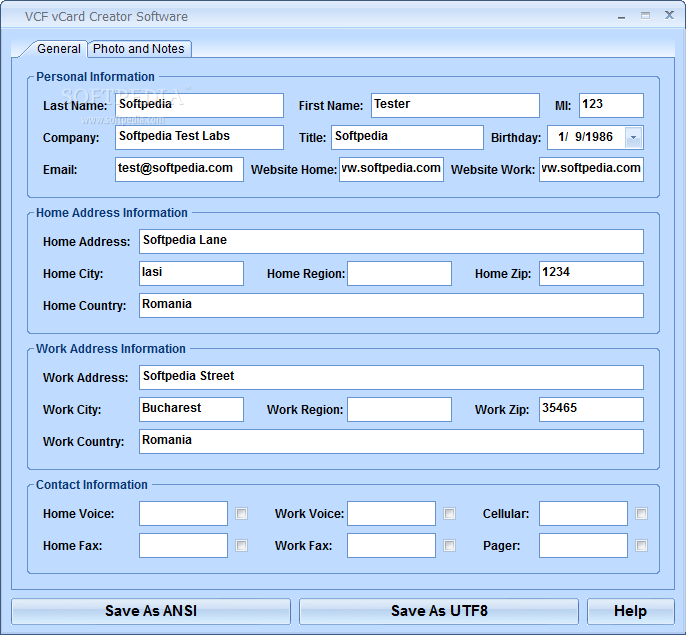Click the Work City field
Image resolution: width=686 pixels, height=635 pixels.
click(x=191, y=410)
